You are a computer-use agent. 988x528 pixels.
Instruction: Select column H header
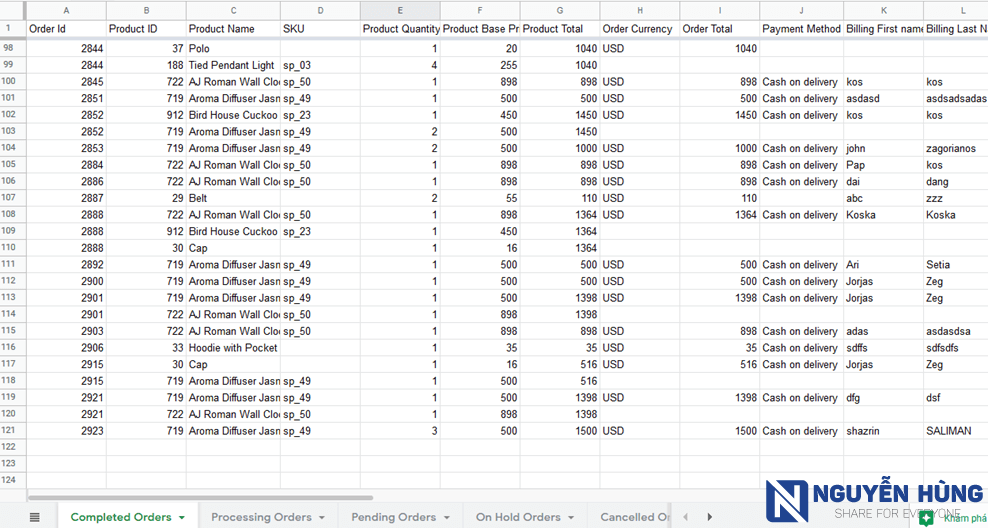tap(640, 10)
